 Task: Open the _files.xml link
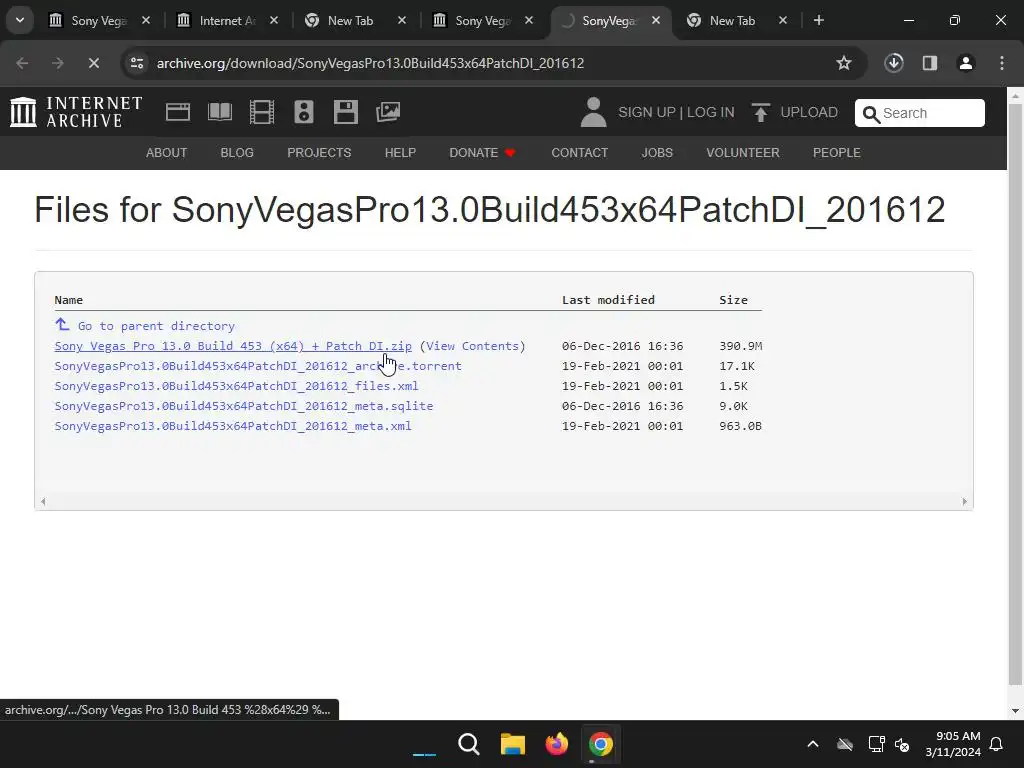(236, 386)
